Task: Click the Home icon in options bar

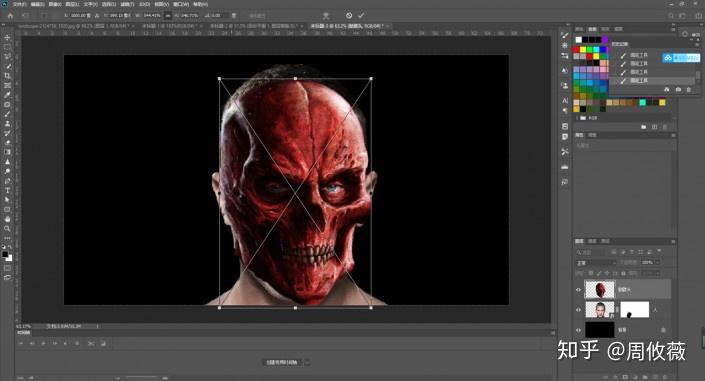Action: coord(10,15)
